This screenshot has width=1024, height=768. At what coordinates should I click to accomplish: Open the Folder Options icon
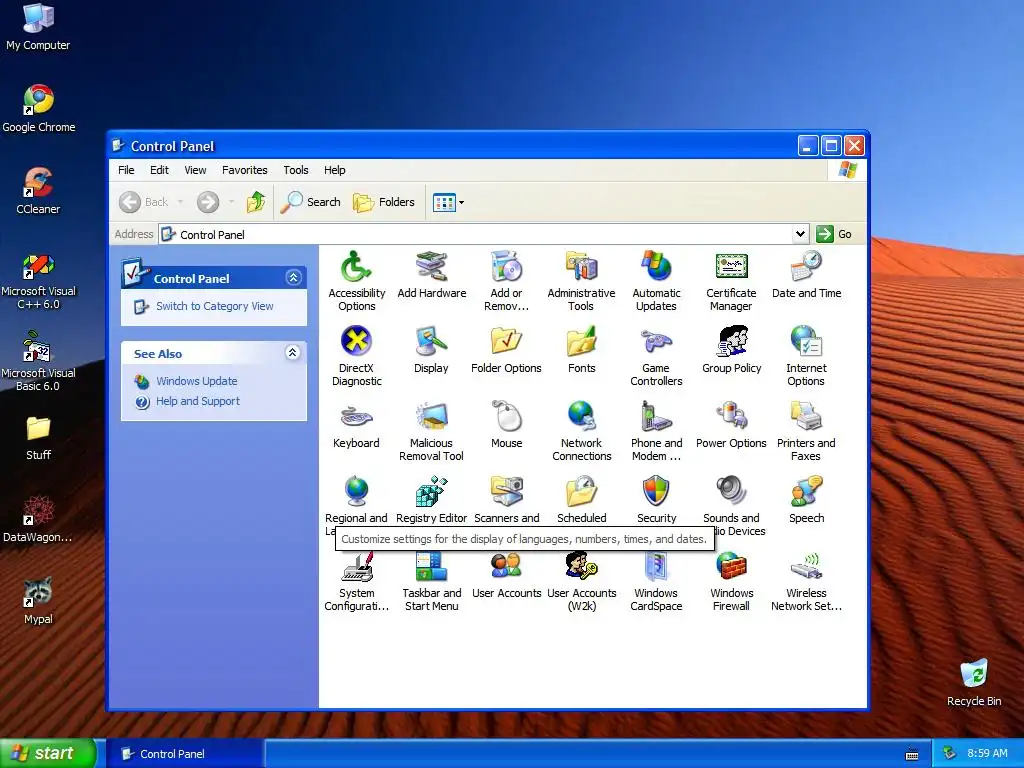(506, 342)
